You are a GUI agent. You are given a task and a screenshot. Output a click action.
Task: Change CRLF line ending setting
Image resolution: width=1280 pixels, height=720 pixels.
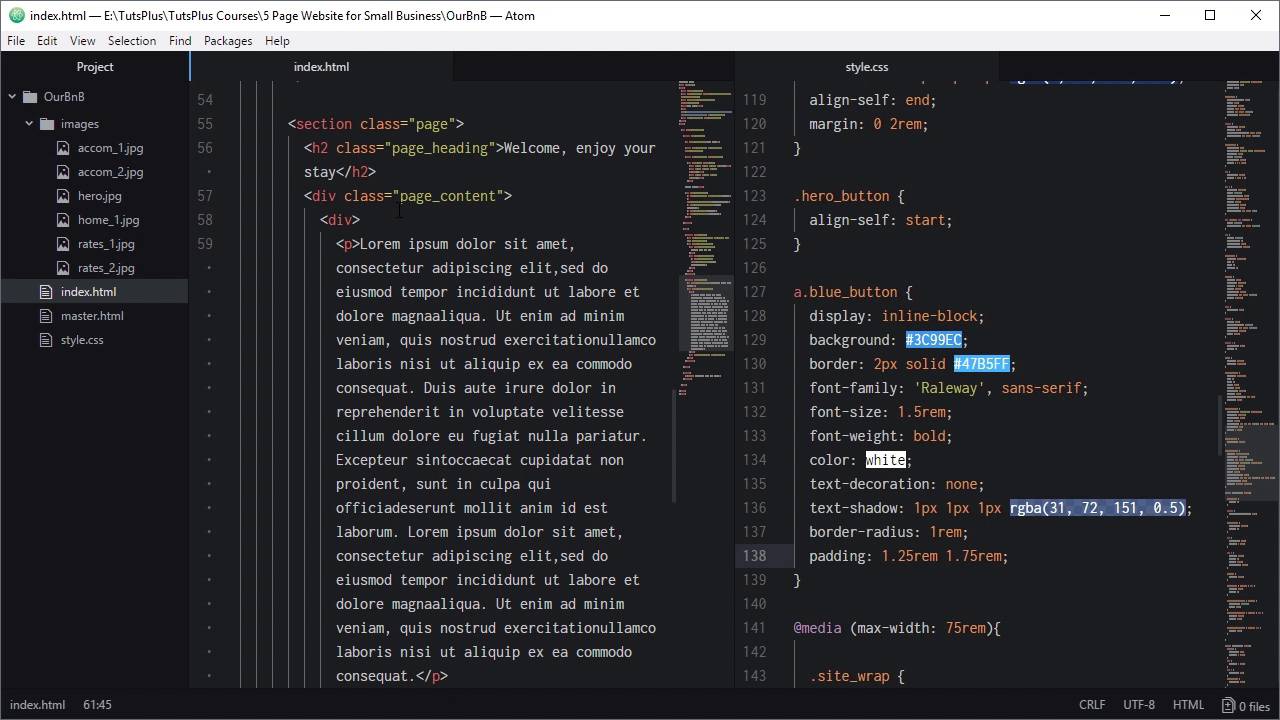pos(1092,705)
